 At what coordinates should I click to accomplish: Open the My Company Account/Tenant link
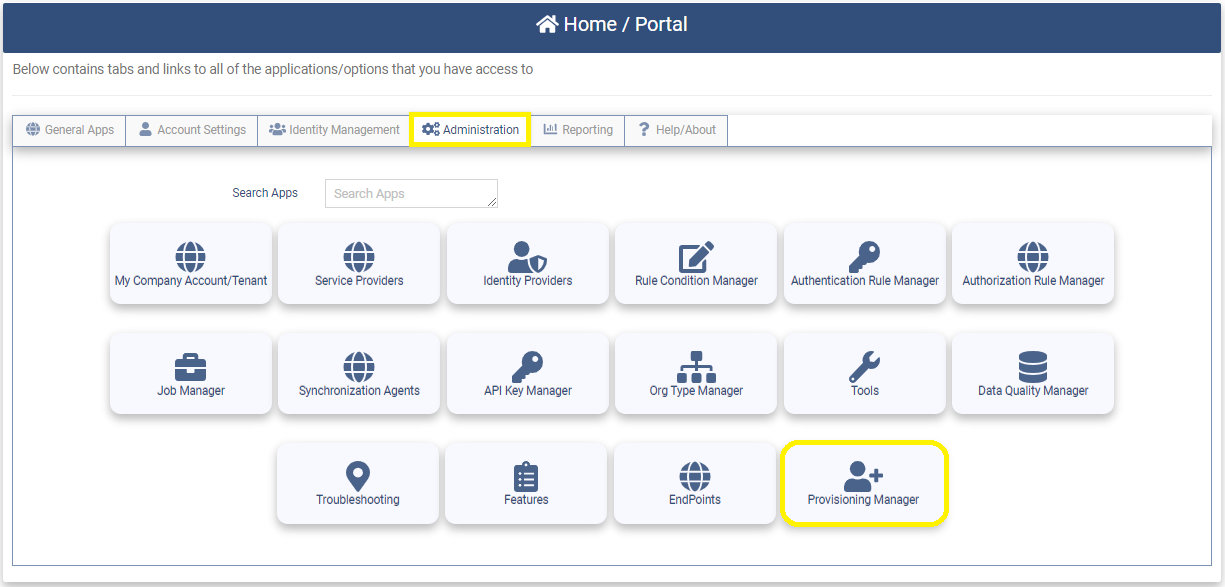click(190, 264)
